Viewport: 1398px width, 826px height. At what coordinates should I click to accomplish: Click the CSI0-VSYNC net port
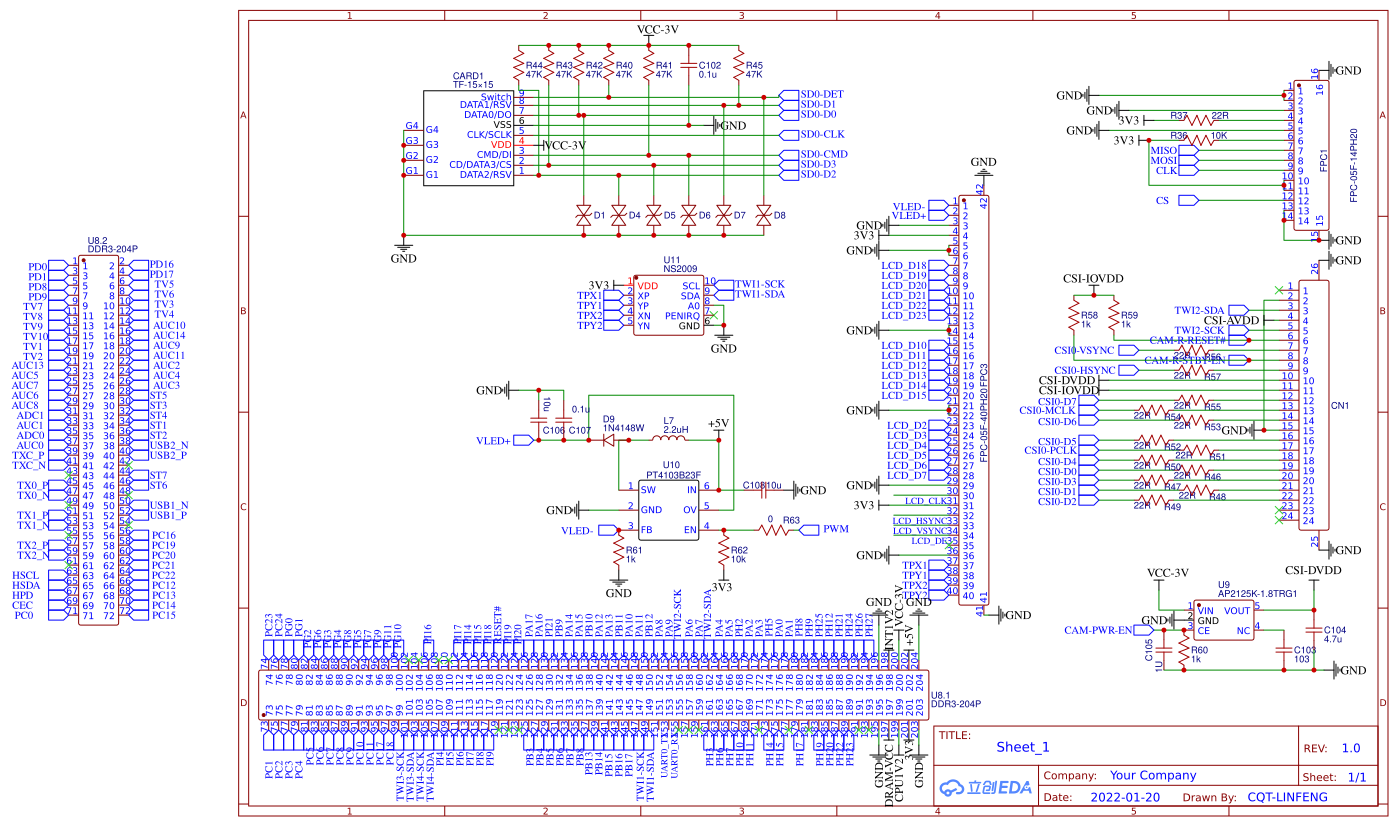[x=1098, y=350]
